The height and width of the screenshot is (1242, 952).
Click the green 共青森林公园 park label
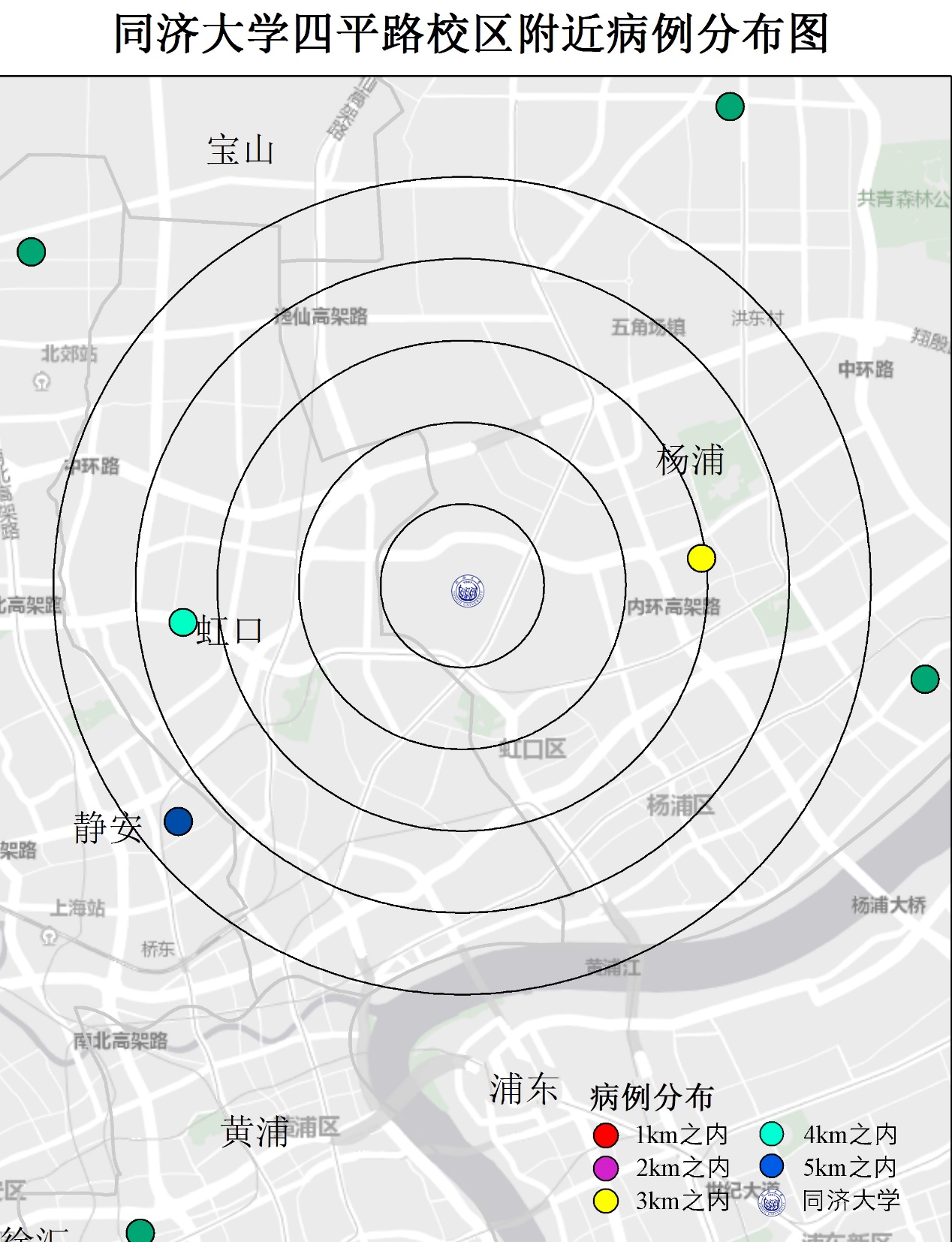coord(904,199)
